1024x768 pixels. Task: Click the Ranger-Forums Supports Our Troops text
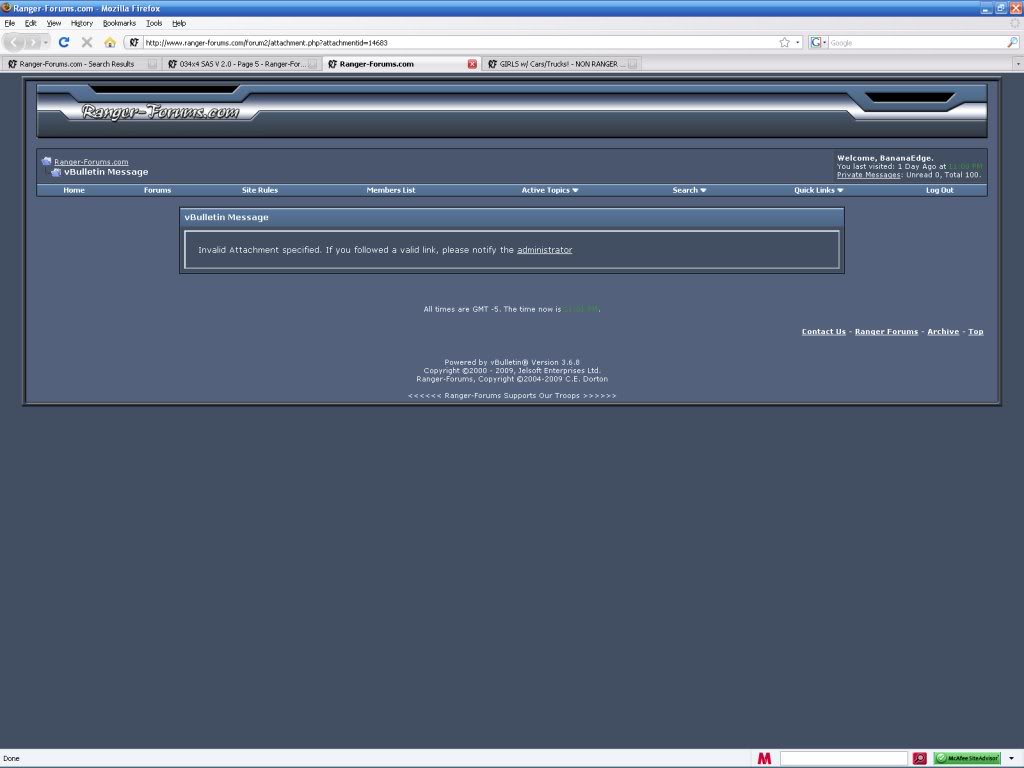tap(512, 396)
